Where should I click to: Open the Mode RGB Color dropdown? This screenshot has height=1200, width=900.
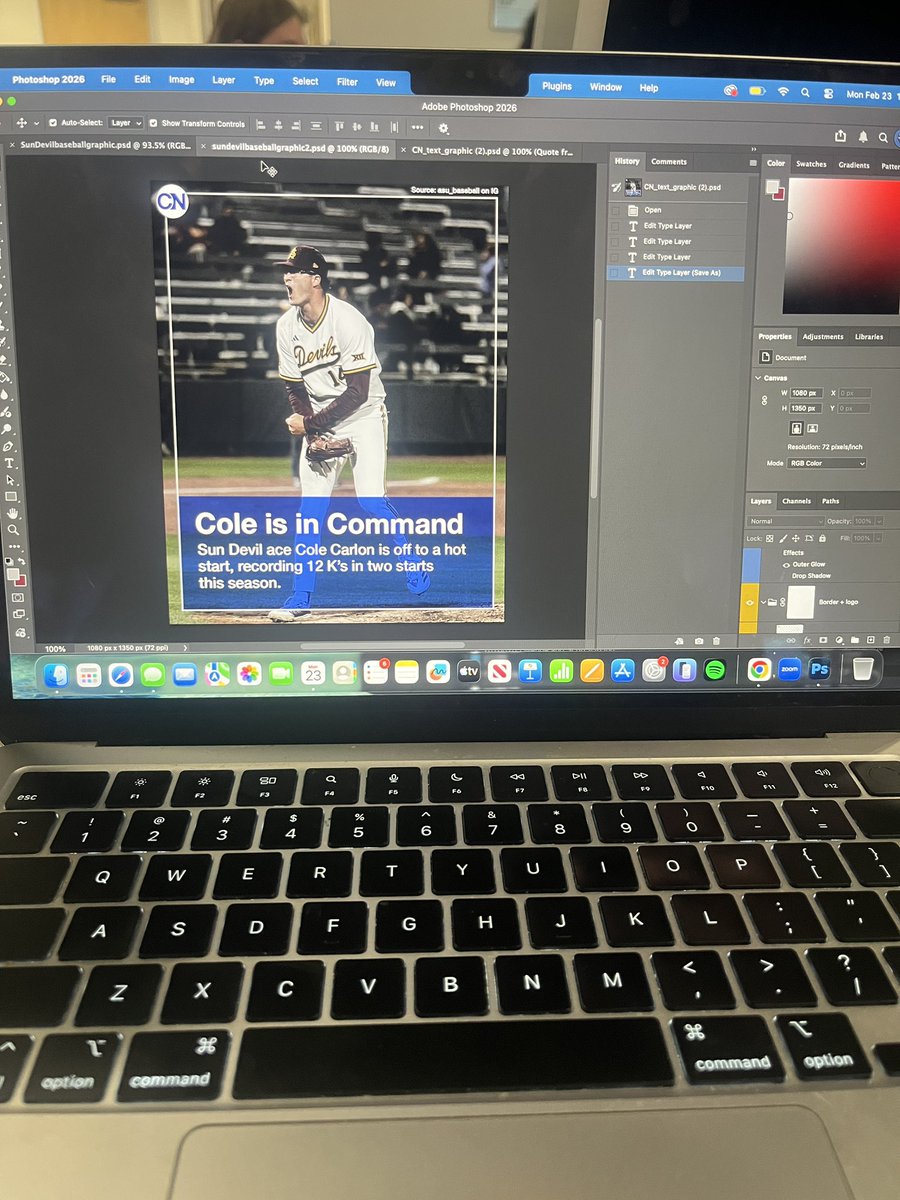pos(827,463)
